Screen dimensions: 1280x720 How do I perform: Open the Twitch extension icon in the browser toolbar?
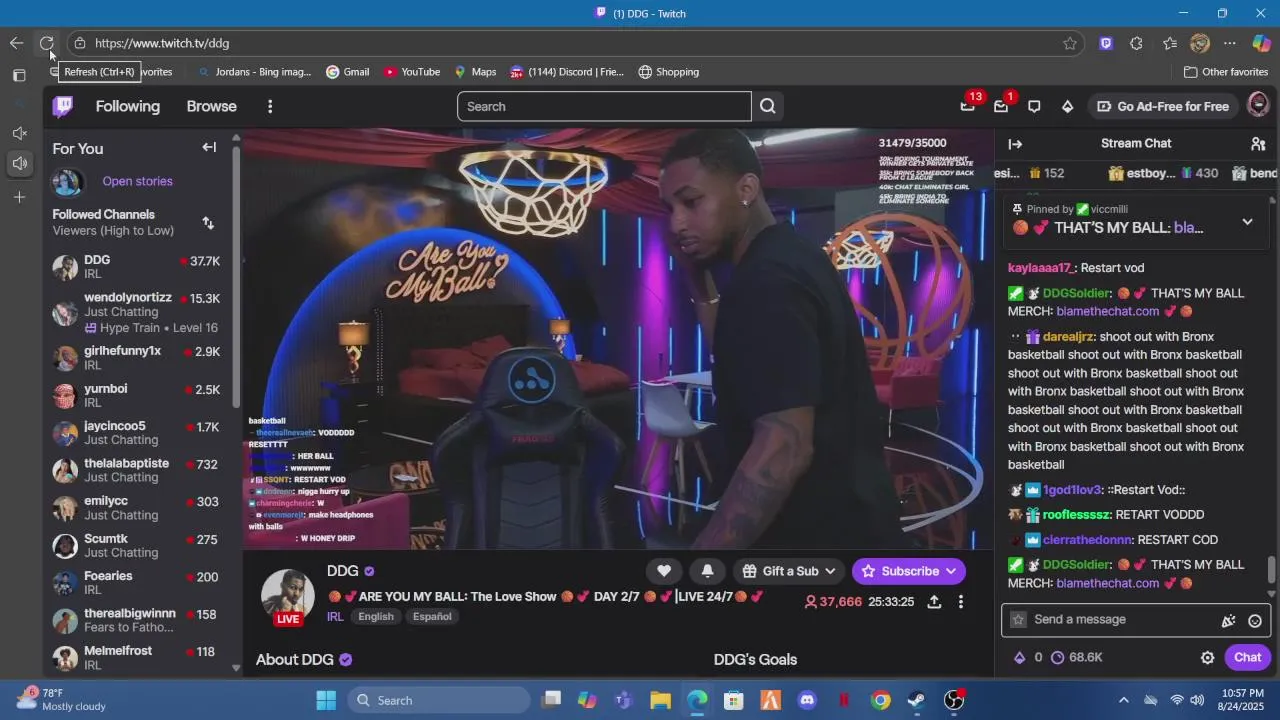[1106, 43]
